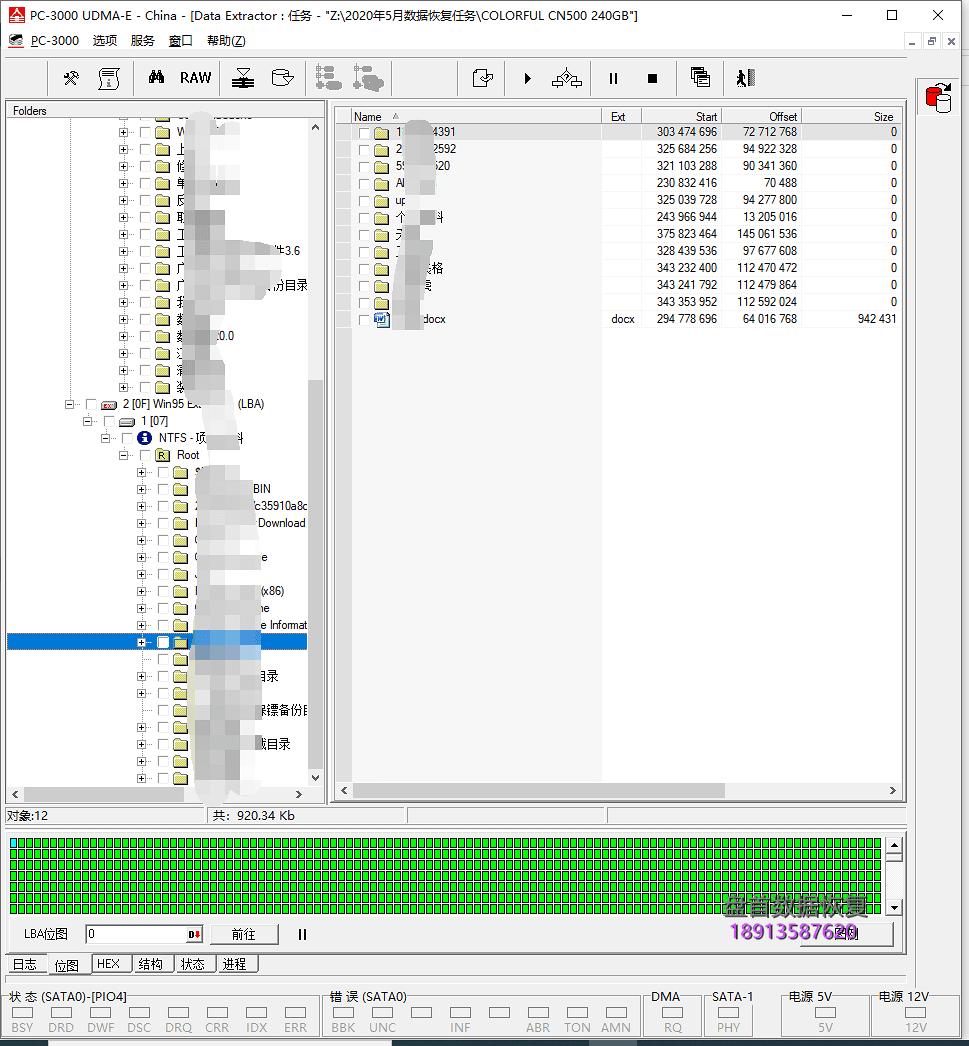Click the Win95 Ext partition drive icon
Screen dimensions: 969x1046
(109, 404)
